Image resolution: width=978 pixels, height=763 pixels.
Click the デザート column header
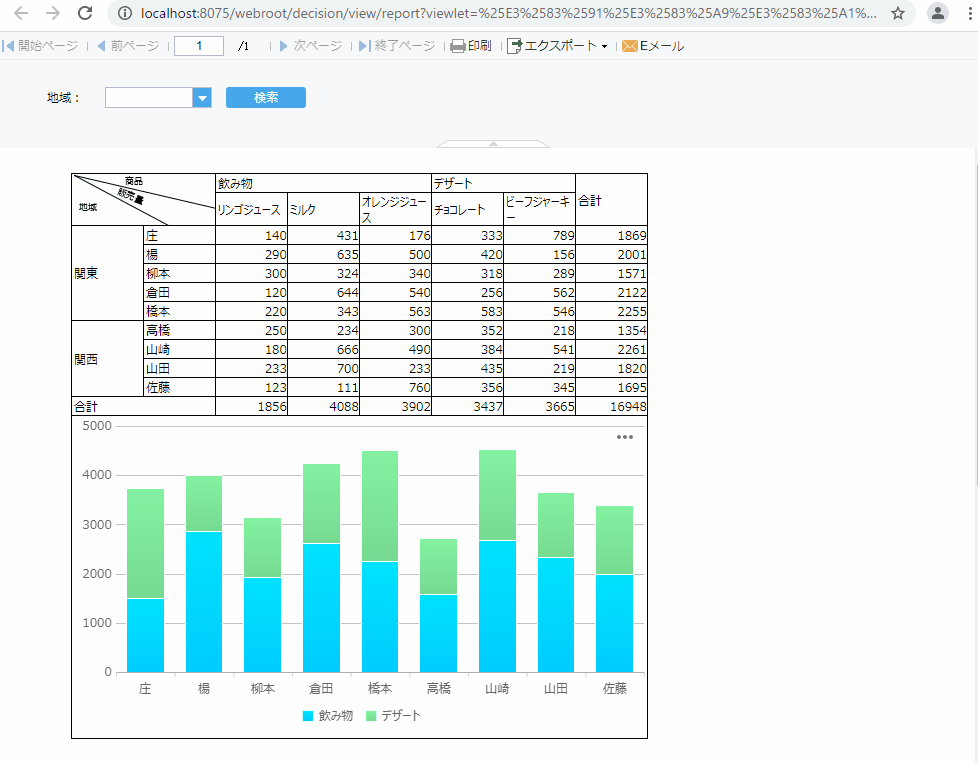coord(503,183)
